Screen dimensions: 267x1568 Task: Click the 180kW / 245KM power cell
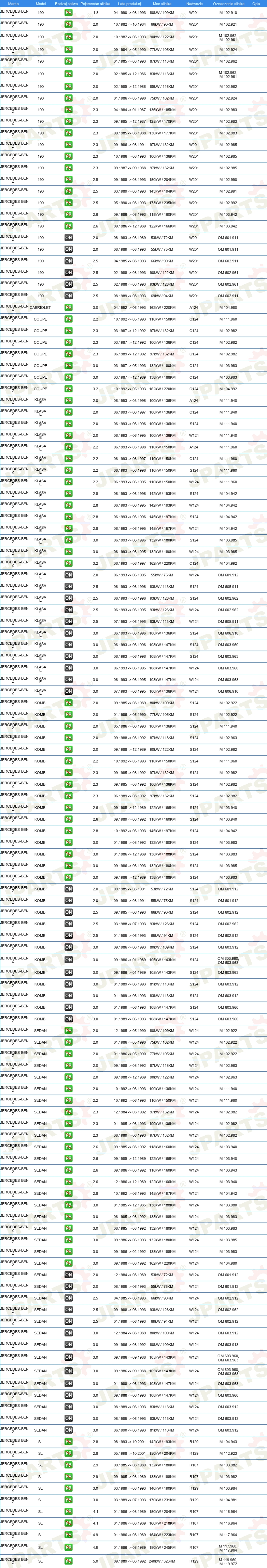click(162, 1548)
